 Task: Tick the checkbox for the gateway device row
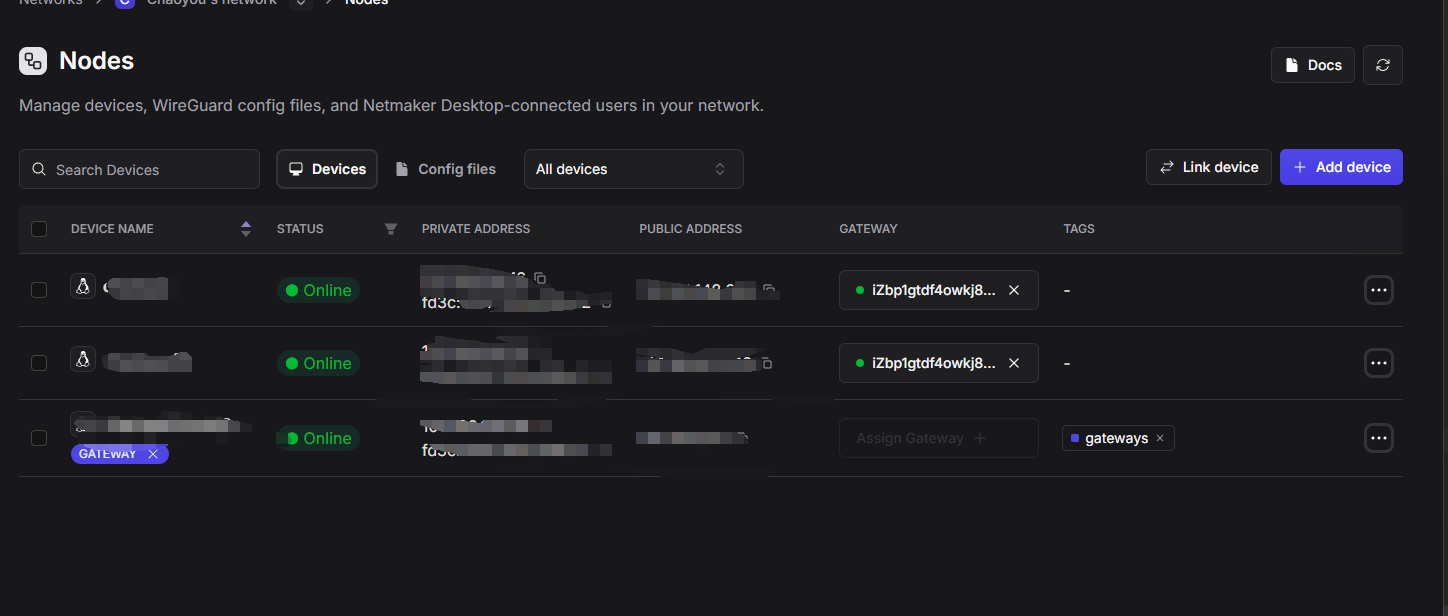[39, 438]
